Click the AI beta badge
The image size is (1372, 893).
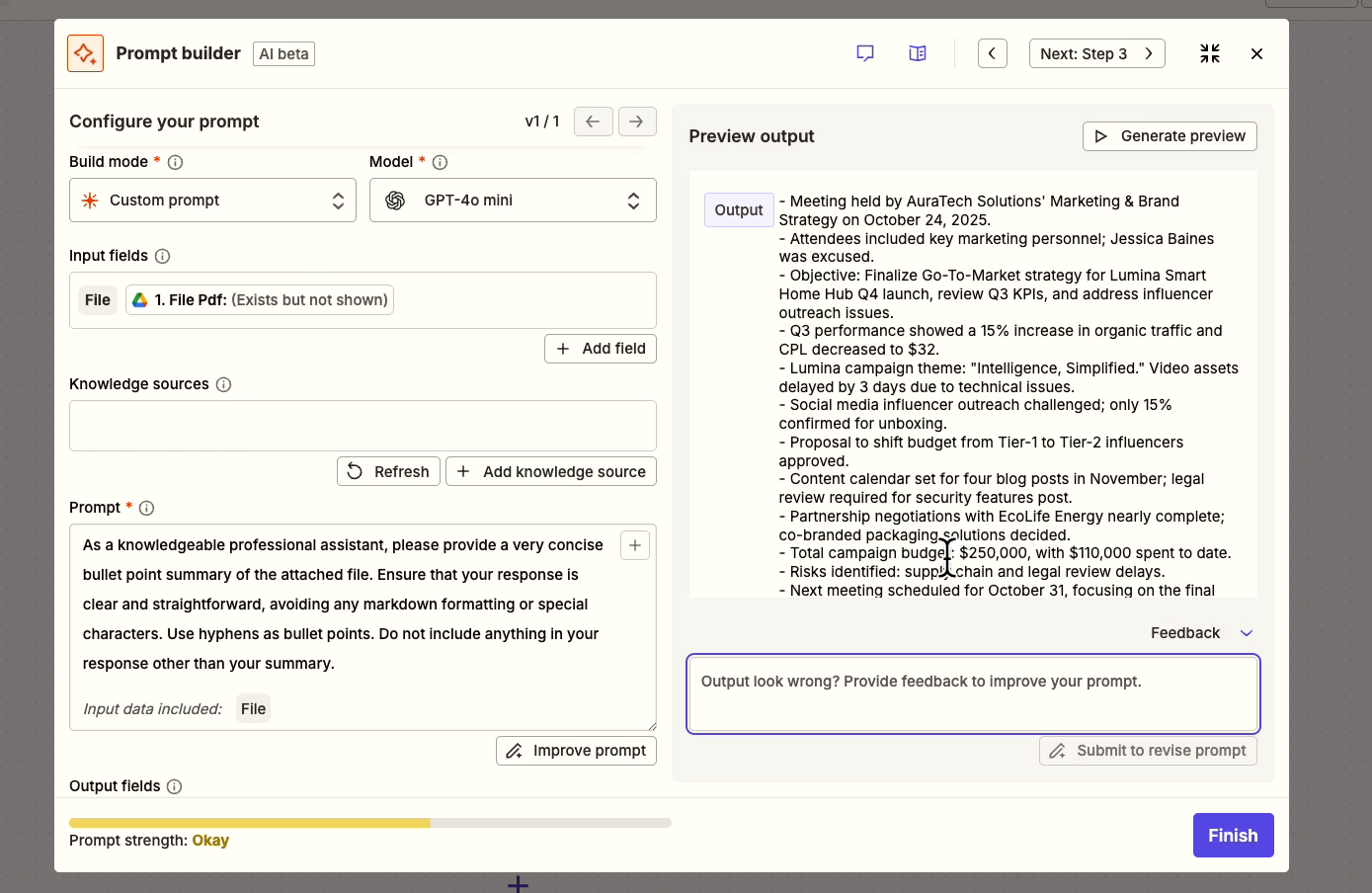coord(284,54)
